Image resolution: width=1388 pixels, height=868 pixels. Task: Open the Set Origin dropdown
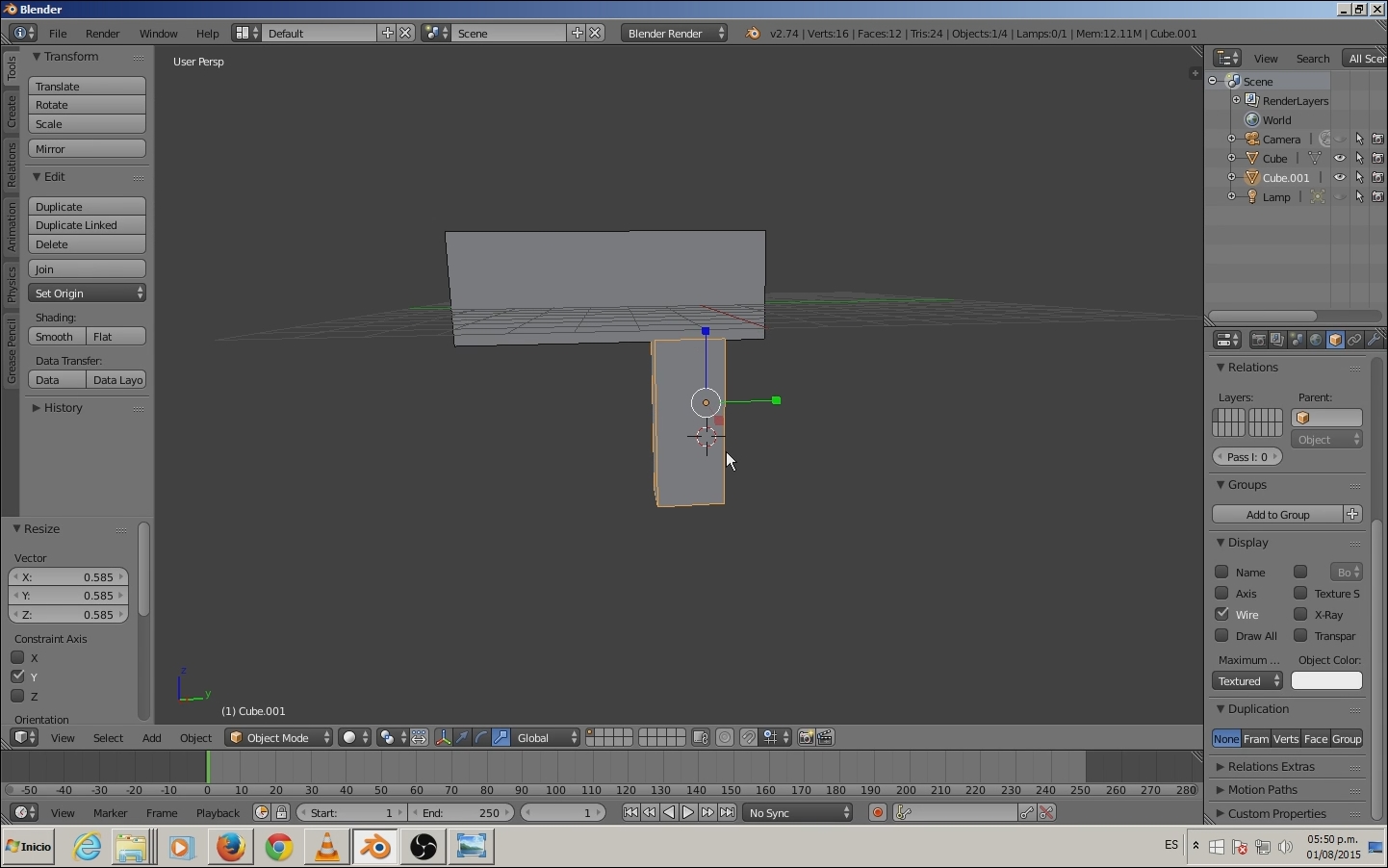click(x=88, y=294)
